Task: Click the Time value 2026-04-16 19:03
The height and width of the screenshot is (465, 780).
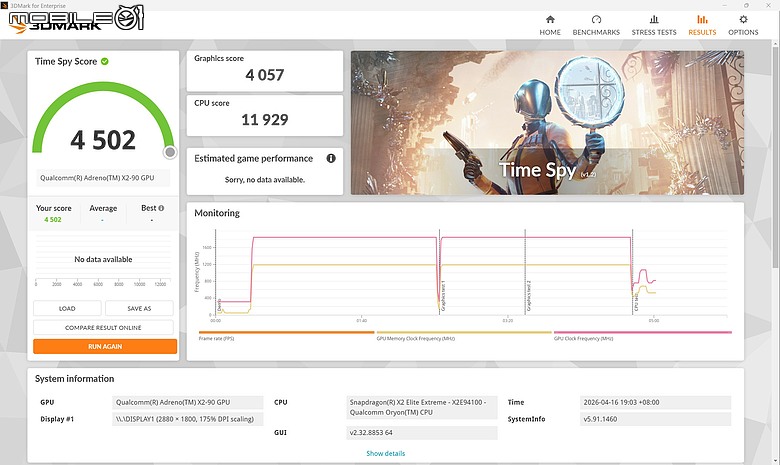Action: tap(656, 402)
